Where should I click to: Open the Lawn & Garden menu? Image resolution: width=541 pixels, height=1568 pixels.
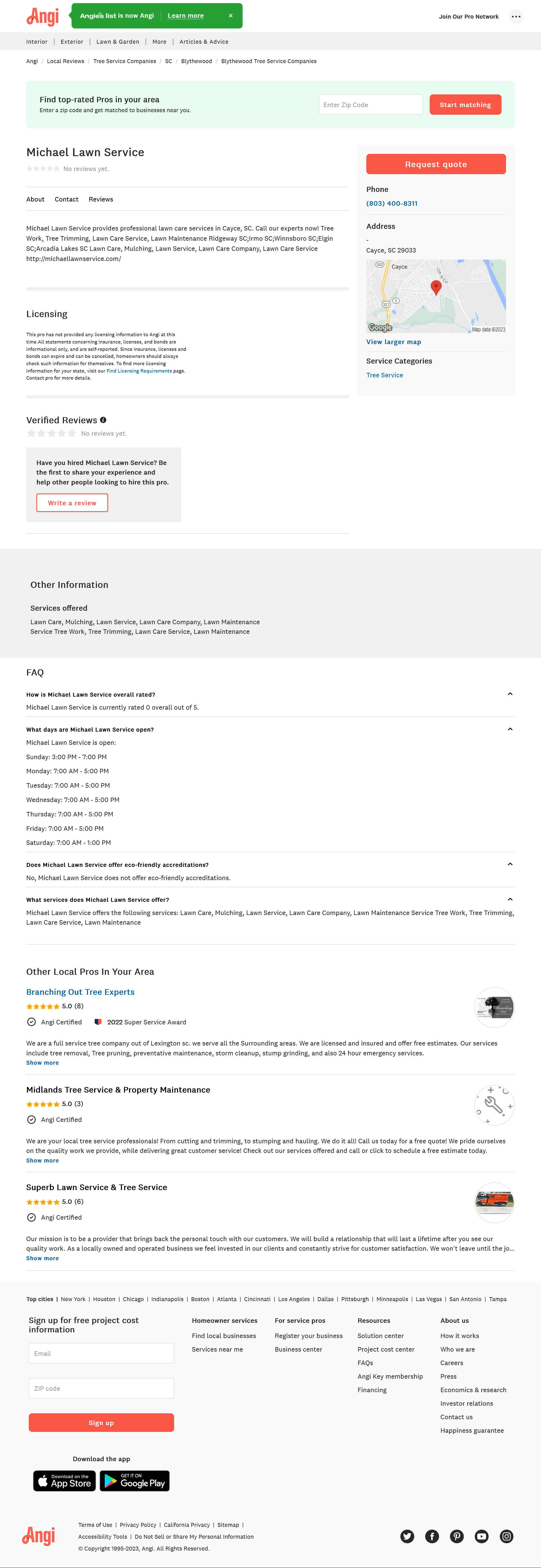tap(117, 42)
